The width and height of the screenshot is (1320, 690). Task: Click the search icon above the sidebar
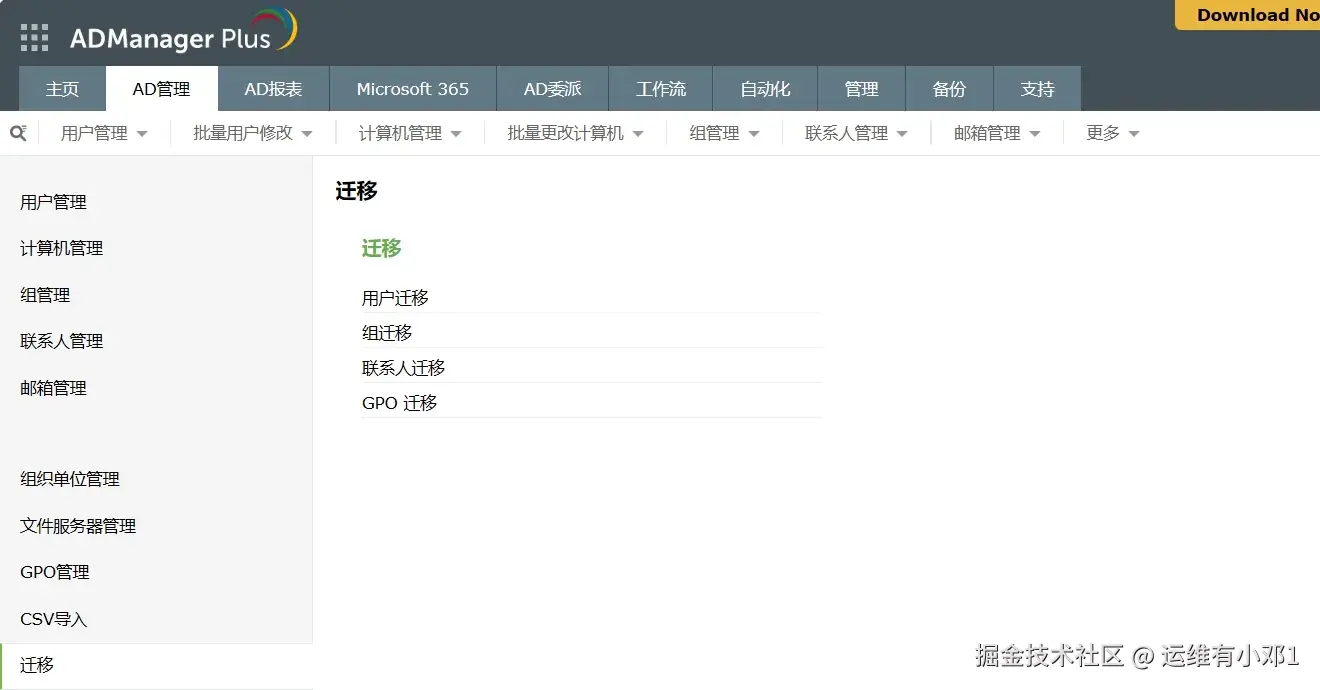tap(18, 132)
